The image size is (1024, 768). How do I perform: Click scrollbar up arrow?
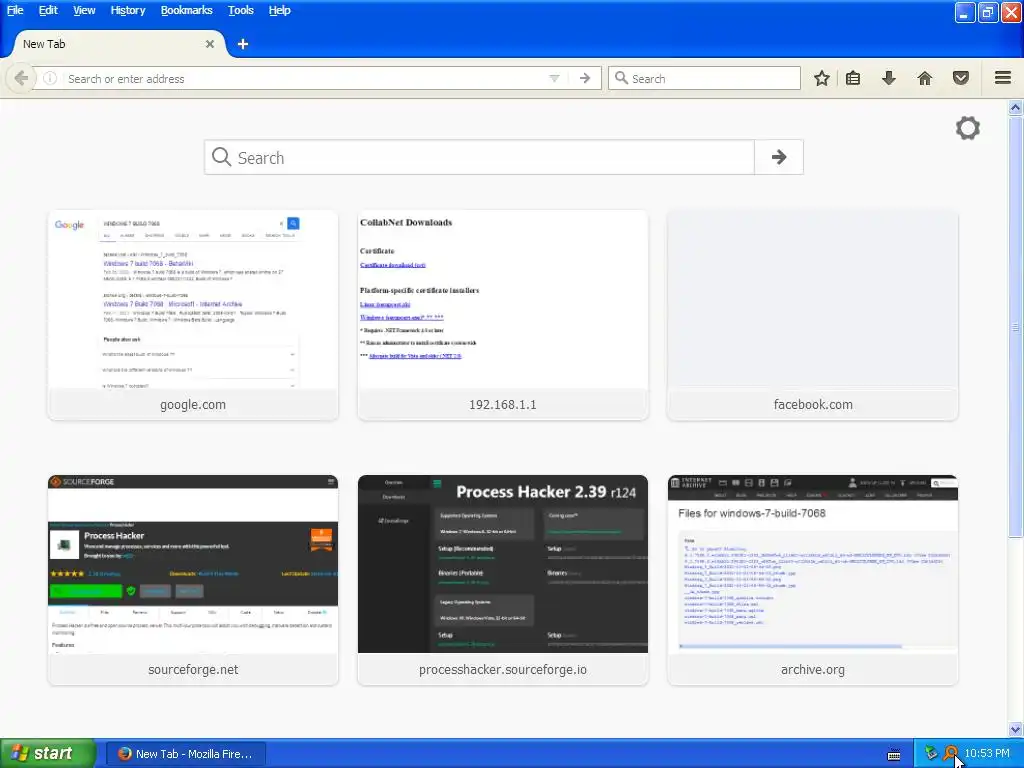pos(1016,108)
